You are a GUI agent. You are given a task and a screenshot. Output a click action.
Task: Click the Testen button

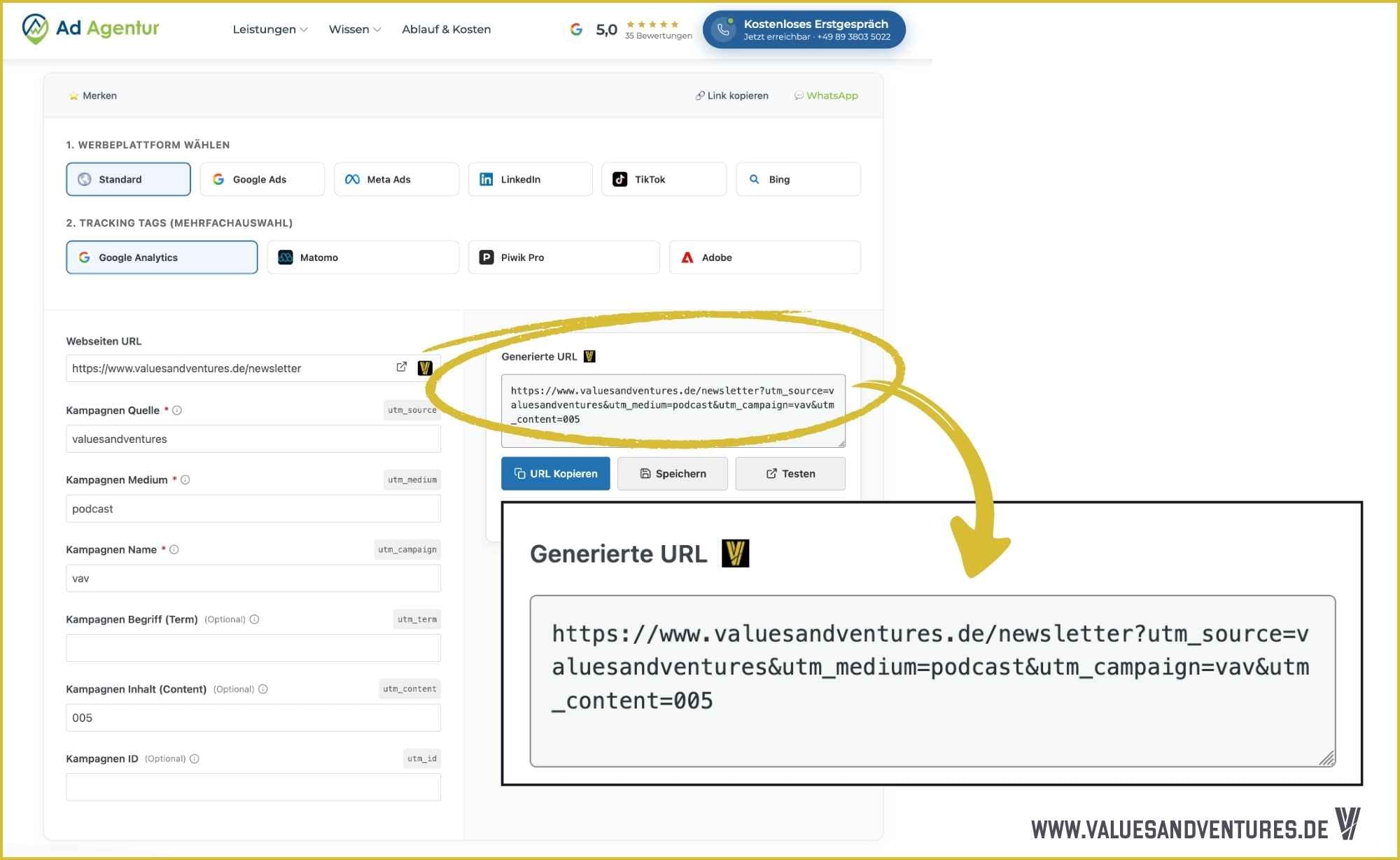point(790,474)
